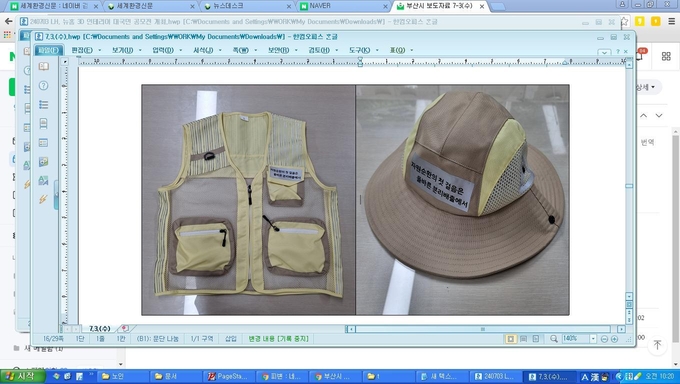
Task: Toggle 변경 내용 기록 중지 tracking status
Action: pos(278,338)
